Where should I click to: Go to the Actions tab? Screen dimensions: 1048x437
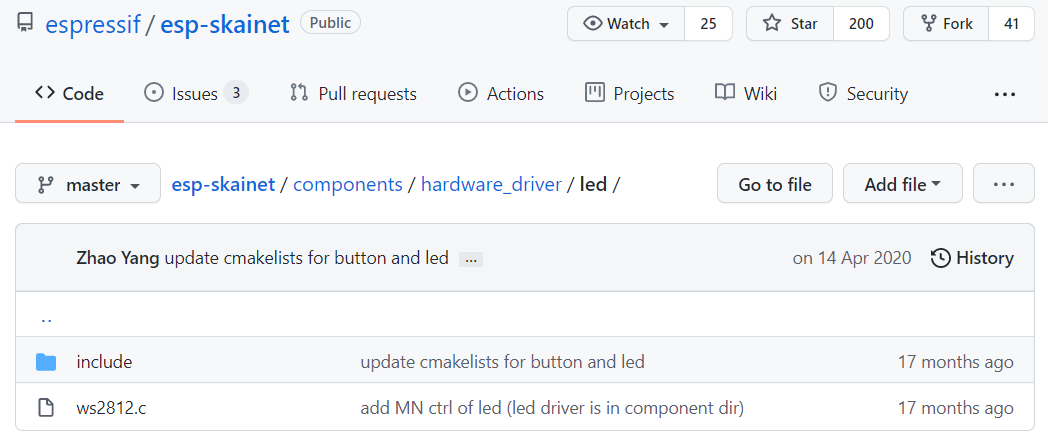[501, 94]
